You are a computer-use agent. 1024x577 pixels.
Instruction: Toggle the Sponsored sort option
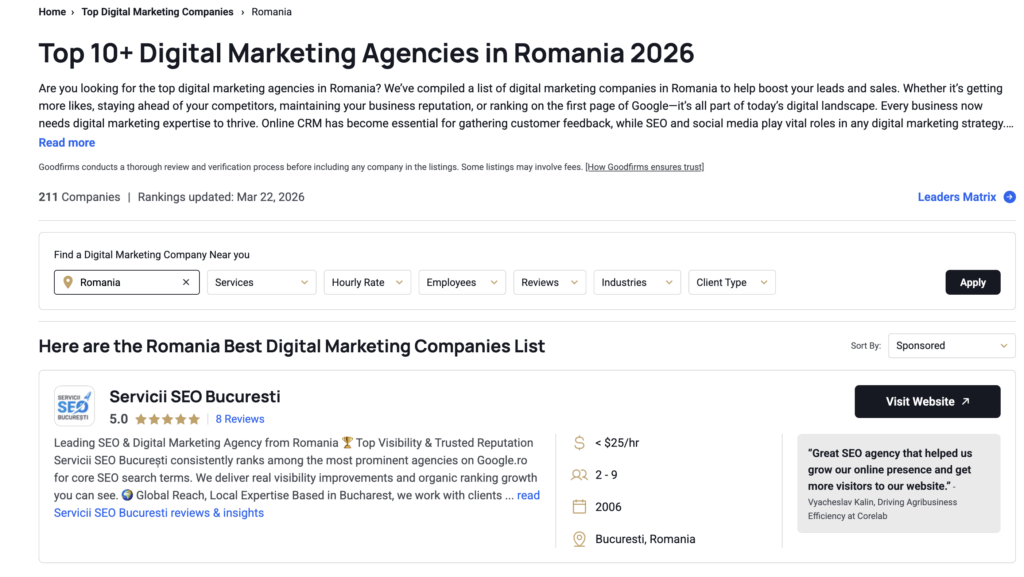point(950,345)
